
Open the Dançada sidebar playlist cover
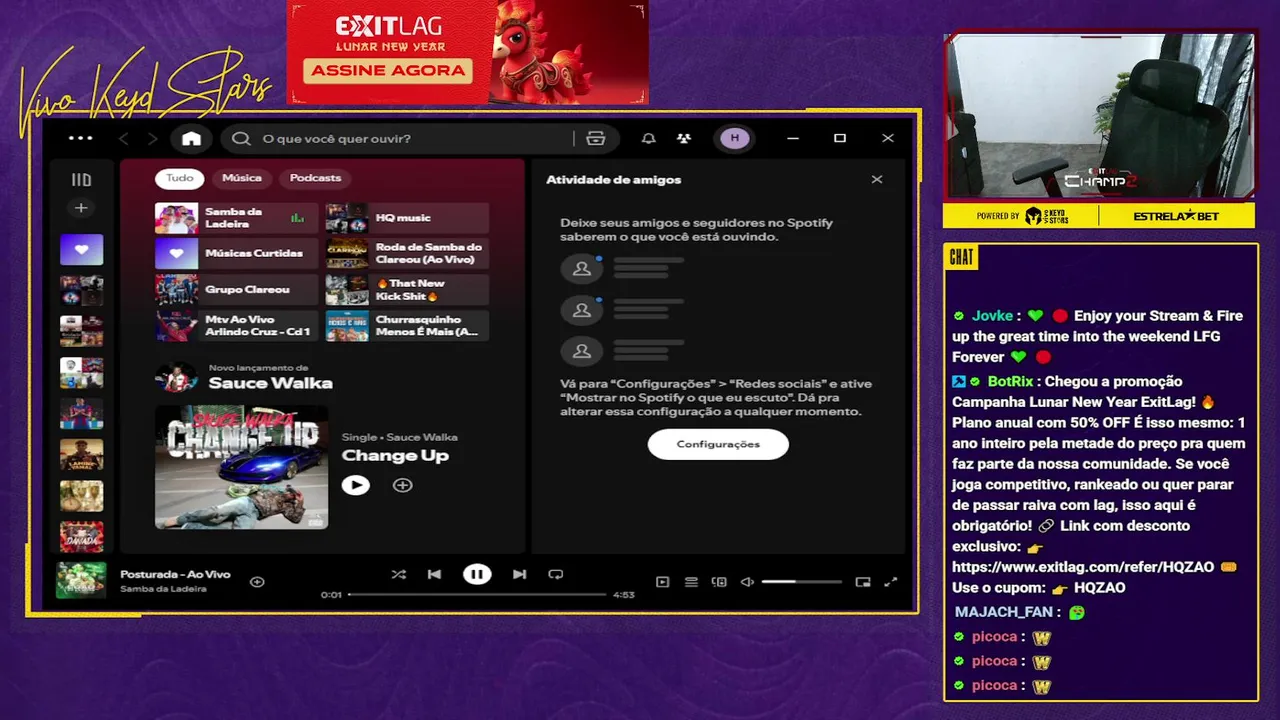coord(81,537)
